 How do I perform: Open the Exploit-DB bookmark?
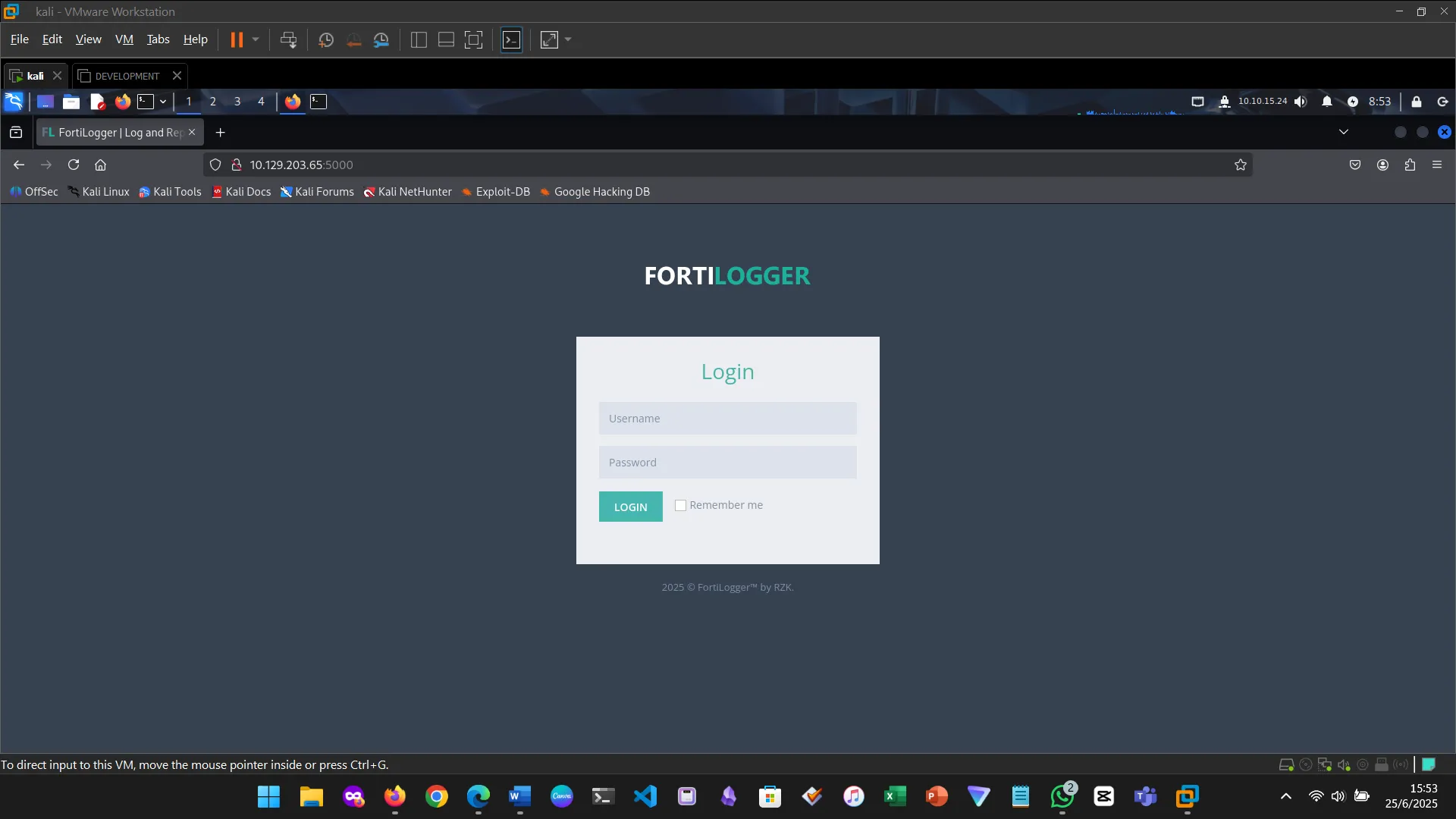click(503, 192)
